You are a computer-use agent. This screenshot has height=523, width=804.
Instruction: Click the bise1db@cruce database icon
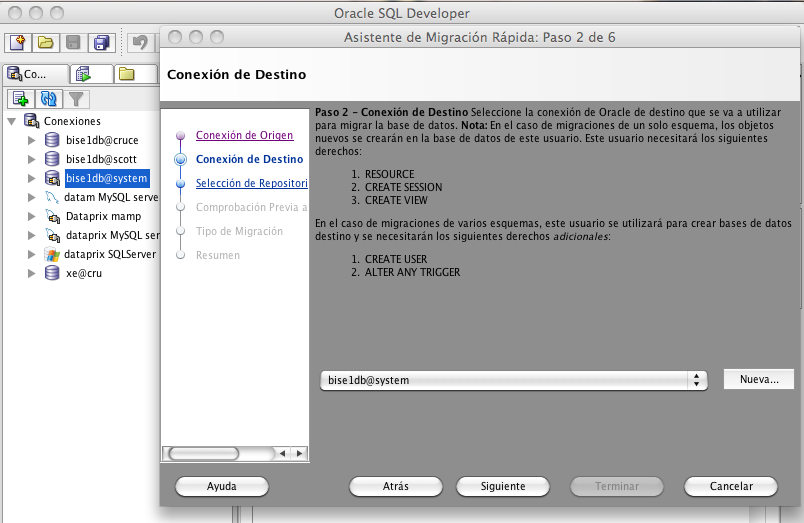tap(52, 140)
